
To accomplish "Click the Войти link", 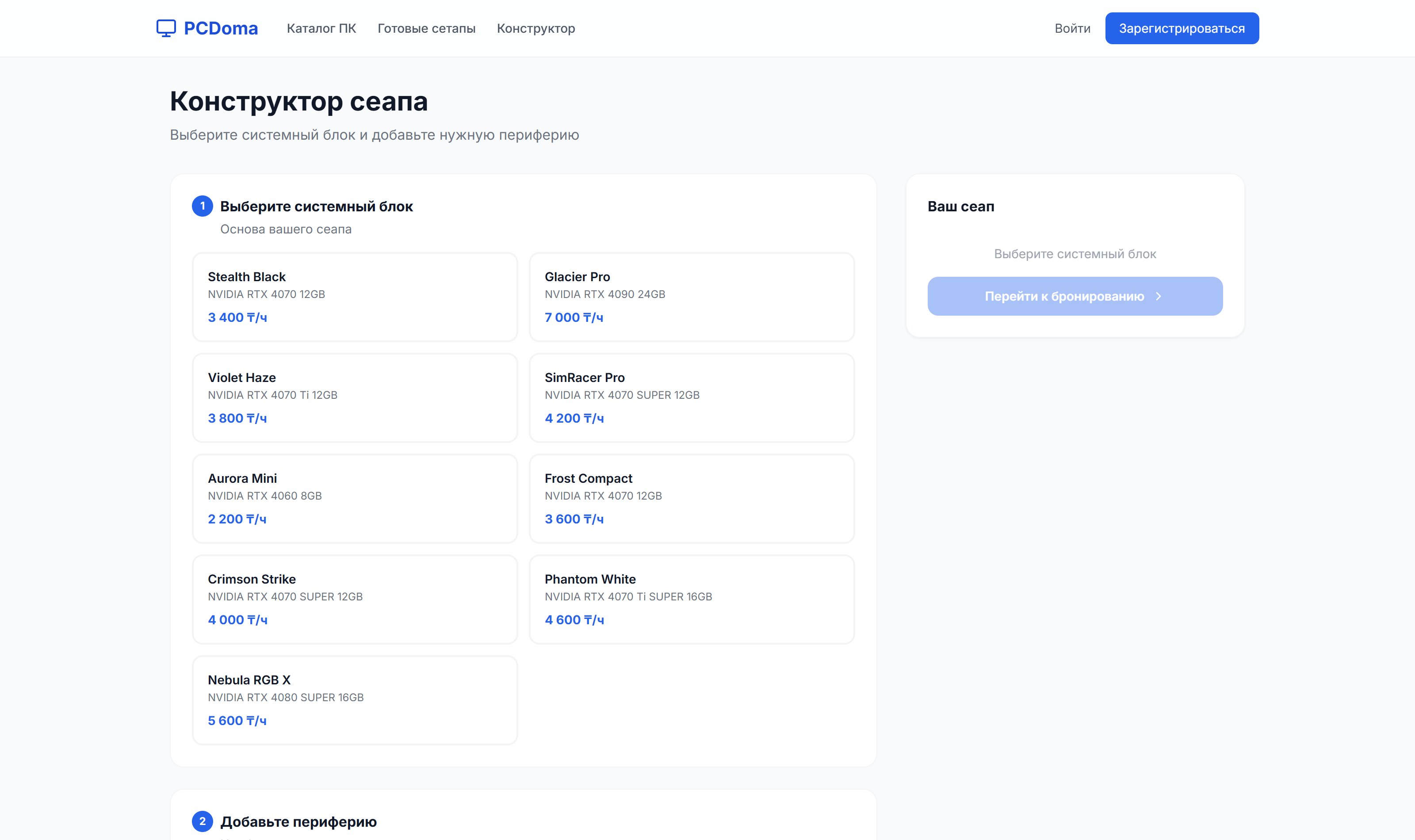I will (x=1072, y=28).
